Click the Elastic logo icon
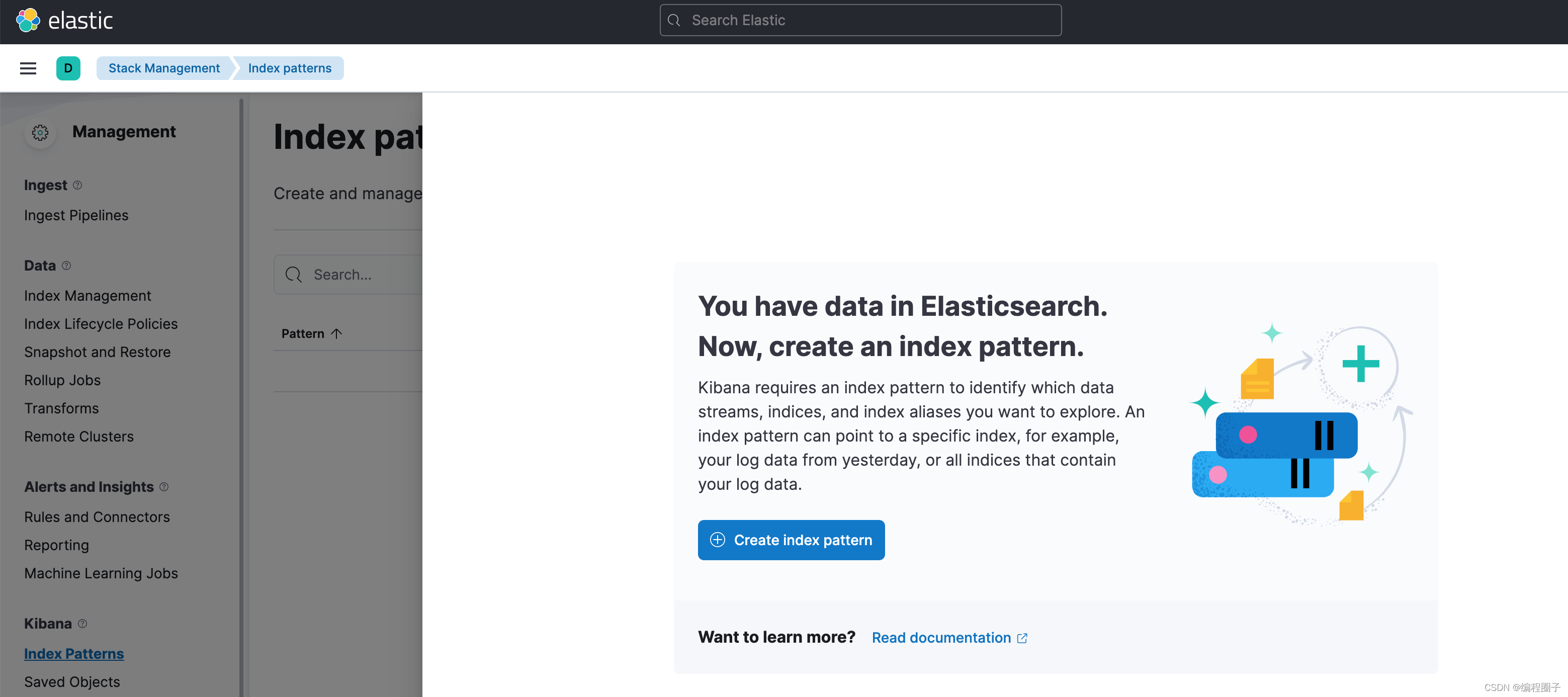The width and height of the screenshot is (1568, 697). 29,21
